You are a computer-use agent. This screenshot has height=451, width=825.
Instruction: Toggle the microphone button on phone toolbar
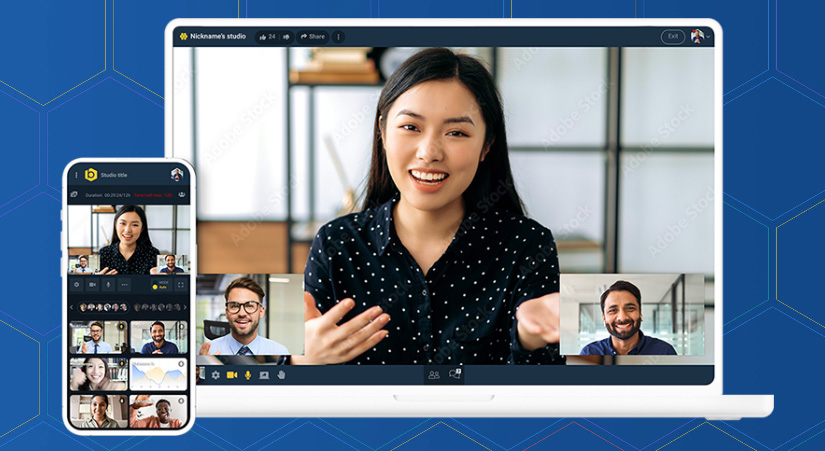108,285
